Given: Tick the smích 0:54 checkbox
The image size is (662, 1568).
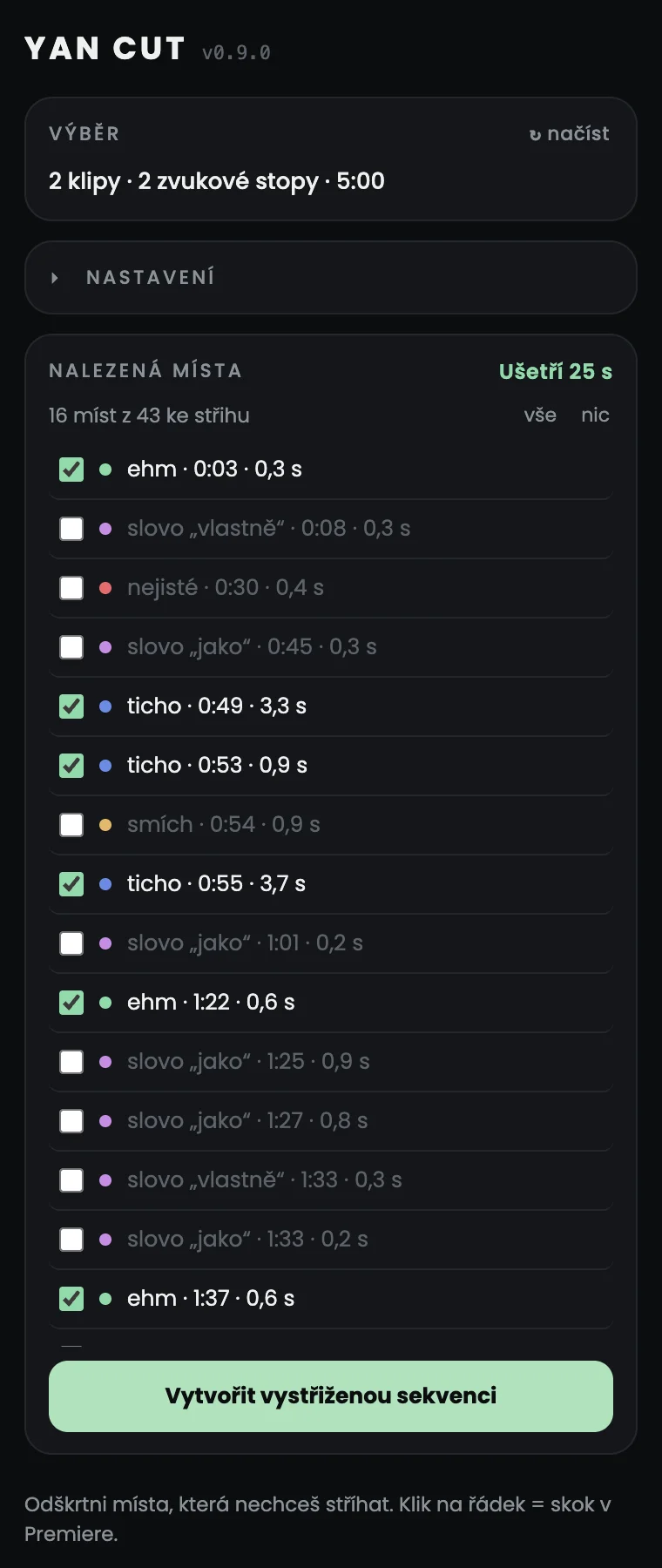Looking at the screenshot, I should 71,825.
